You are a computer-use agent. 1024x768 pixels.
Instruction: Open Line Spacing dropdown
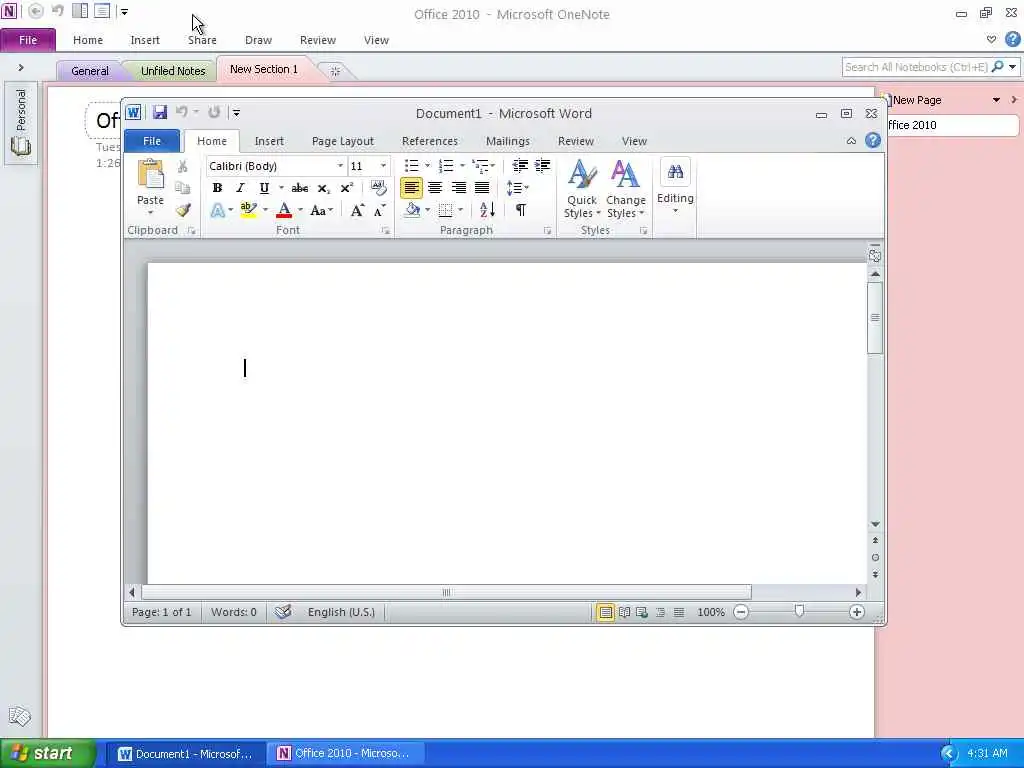(517, 188)
